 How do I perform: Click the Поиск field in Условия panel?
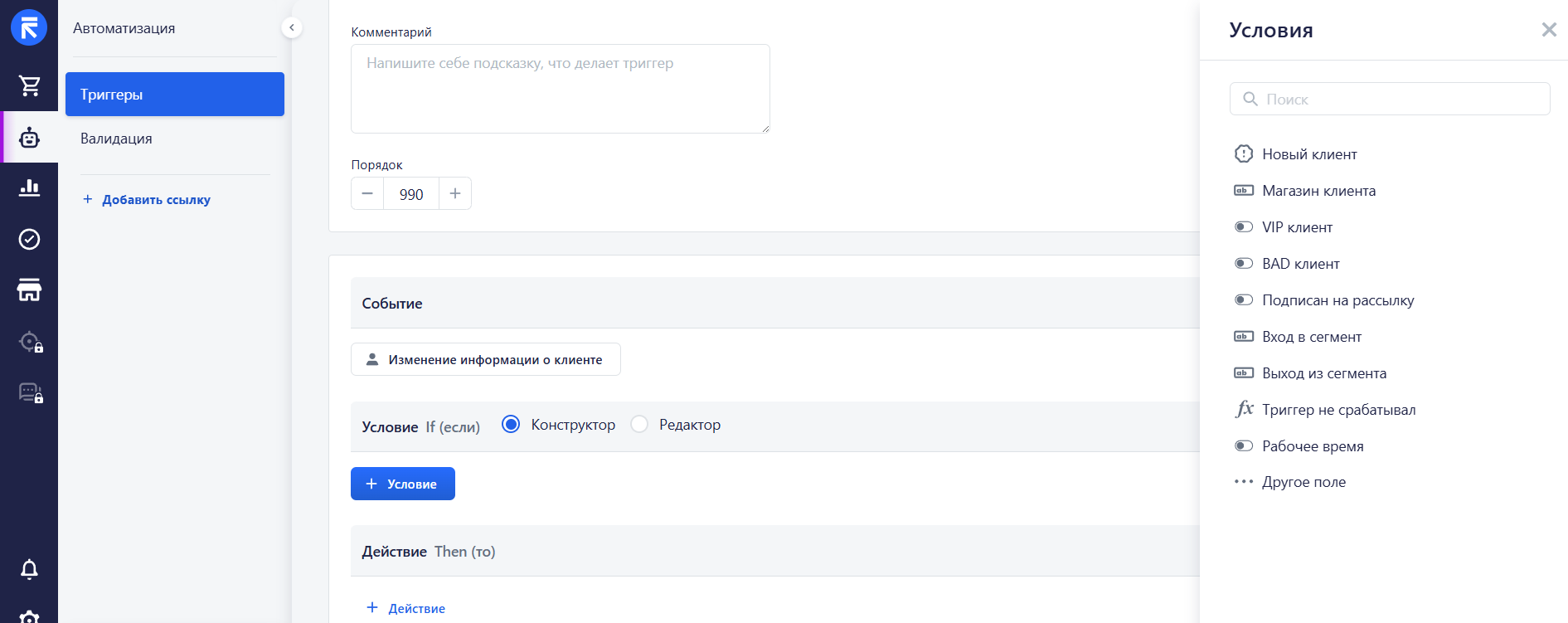click(1390, 99)
